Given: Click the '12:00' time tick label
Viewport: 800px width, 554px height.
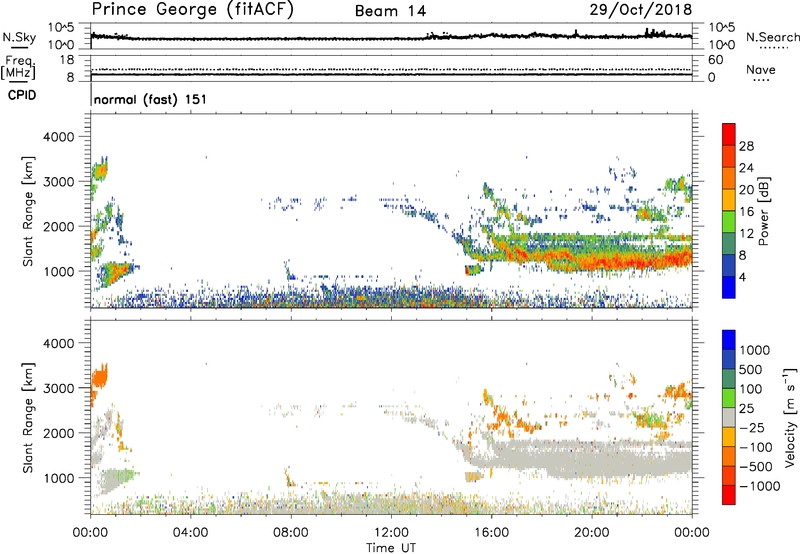Looking at the screenshot, I should click(391, 533).
